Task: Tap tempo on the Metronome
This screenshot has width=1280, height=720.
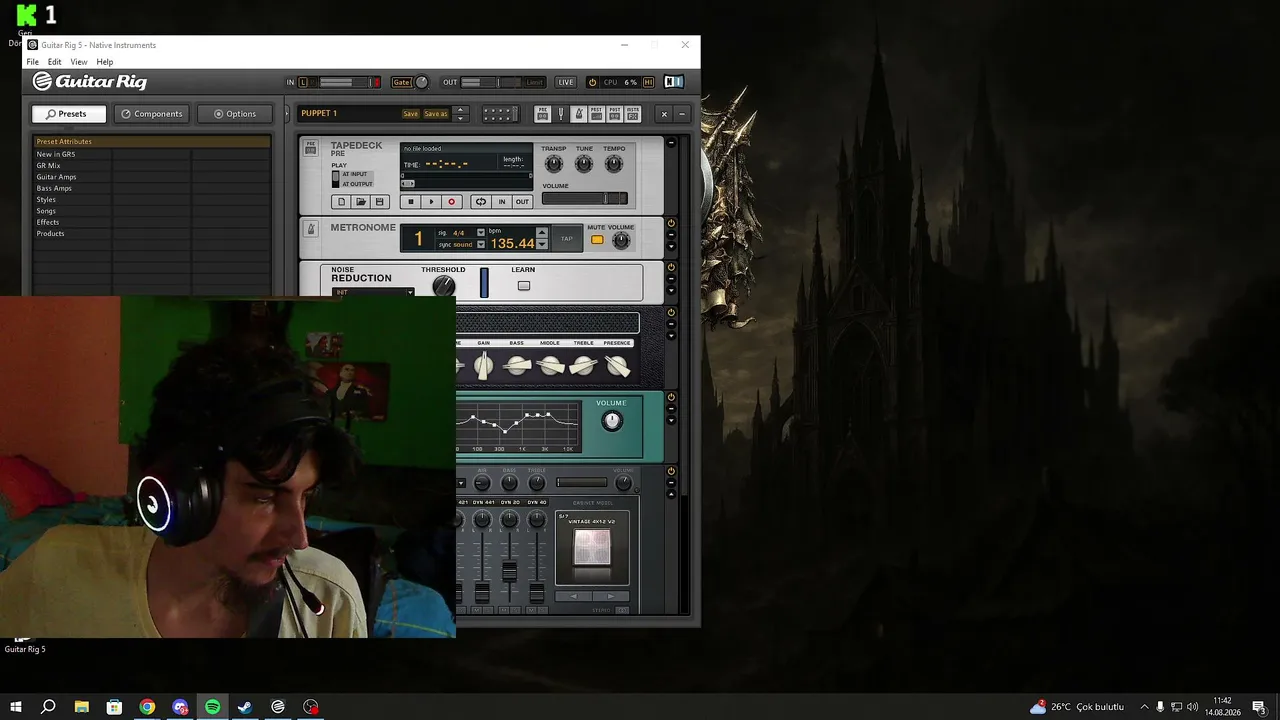Action: click(x=567, y=238)
